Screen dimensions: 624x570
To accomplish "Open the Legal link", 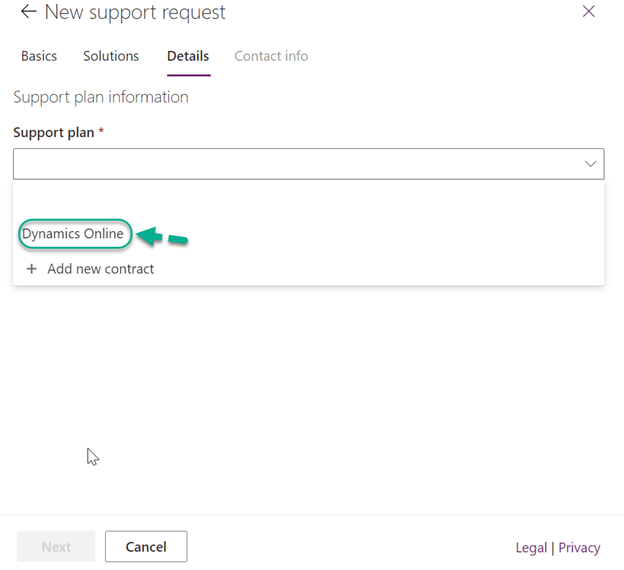I will click(531, 548).
